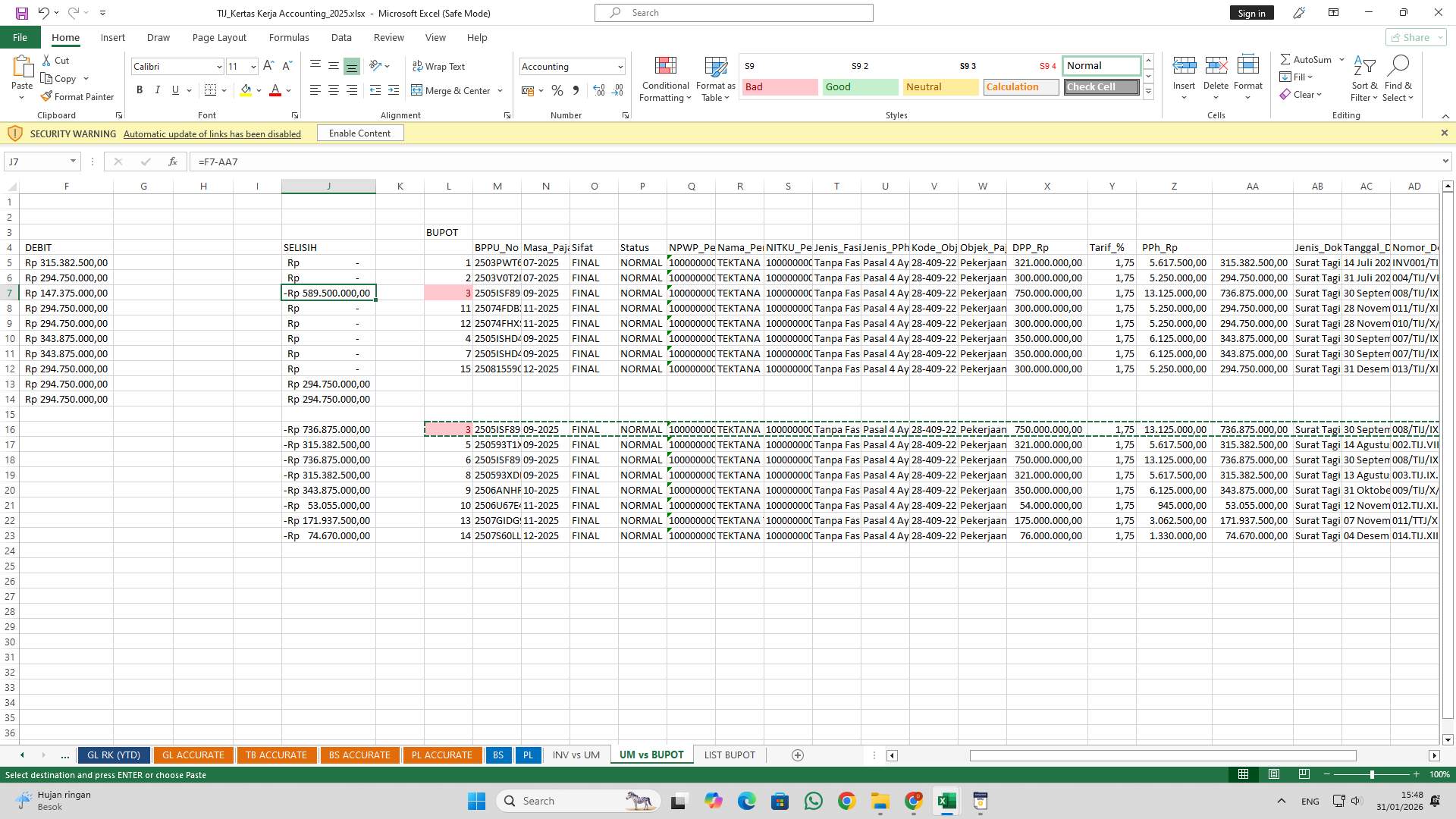Switch to the Formulas ribbon tab
The width and height of the screenshot is (1456, 819).
[x=289, y=37]
